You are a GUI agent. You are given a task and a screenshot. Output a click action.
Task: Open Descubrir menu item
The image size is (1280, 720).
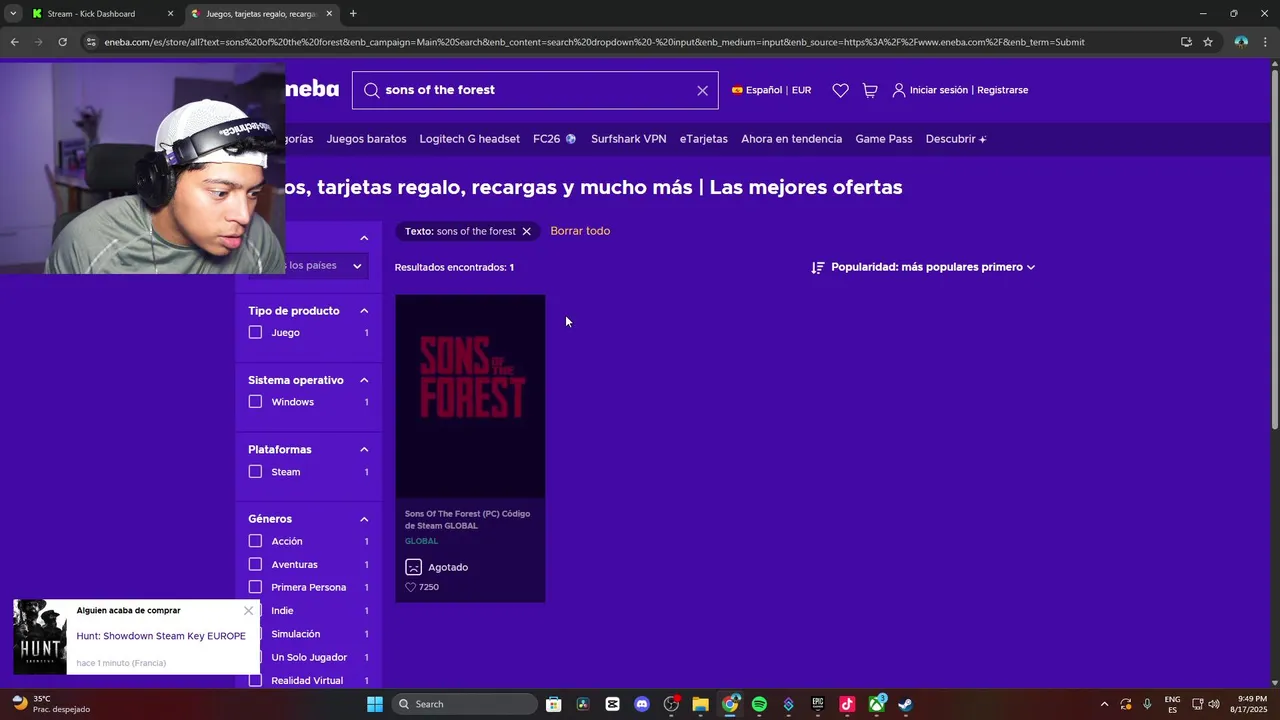(956, 139)
